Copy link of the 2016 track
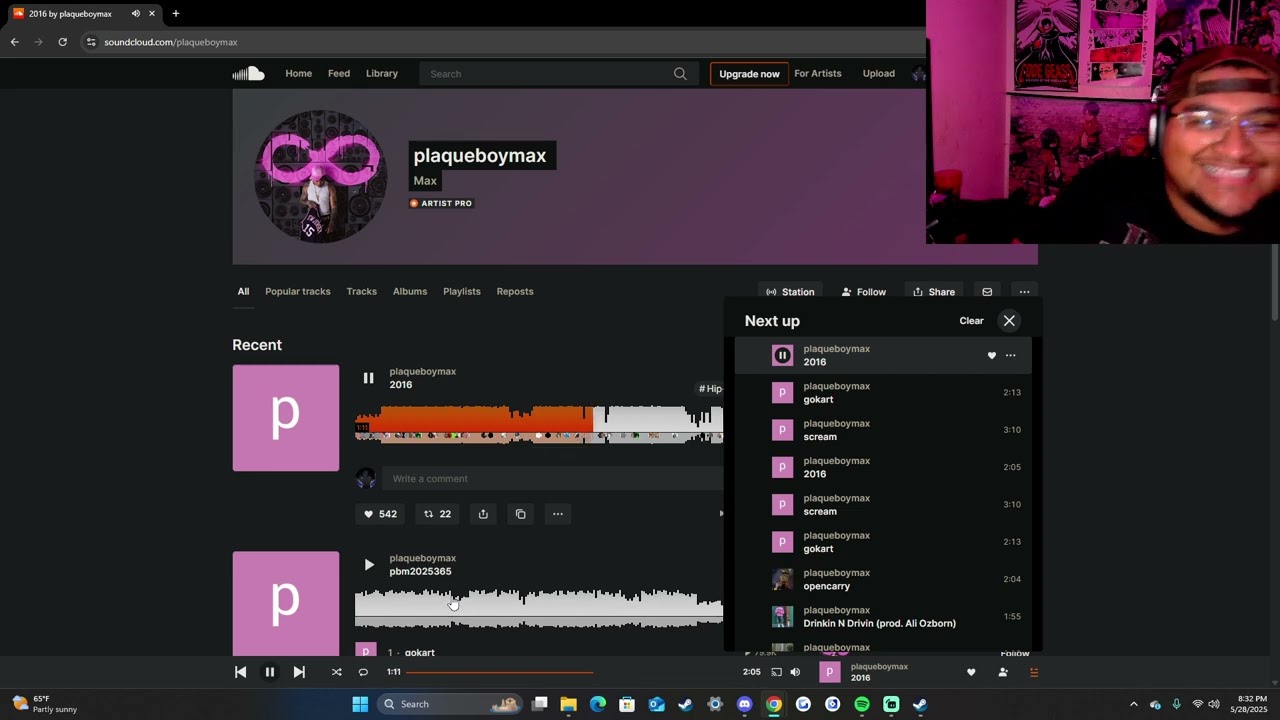Image resolution: width=1280 pixels, height=720 pixels. [x=520, y=514]
